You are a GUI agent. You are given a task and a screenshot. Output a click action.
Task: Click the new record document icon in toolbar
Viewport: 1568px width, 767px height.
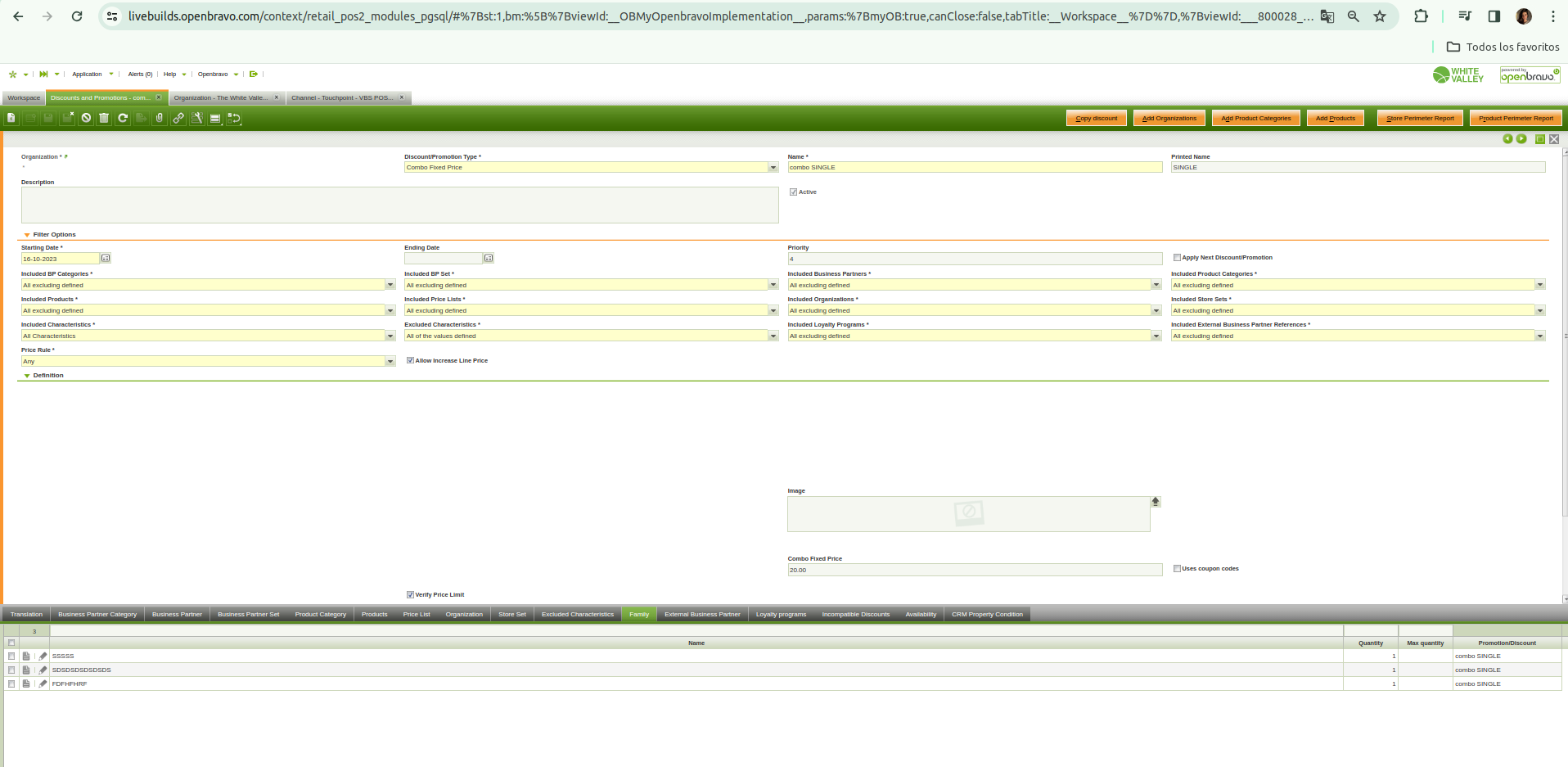coord(11,118)
